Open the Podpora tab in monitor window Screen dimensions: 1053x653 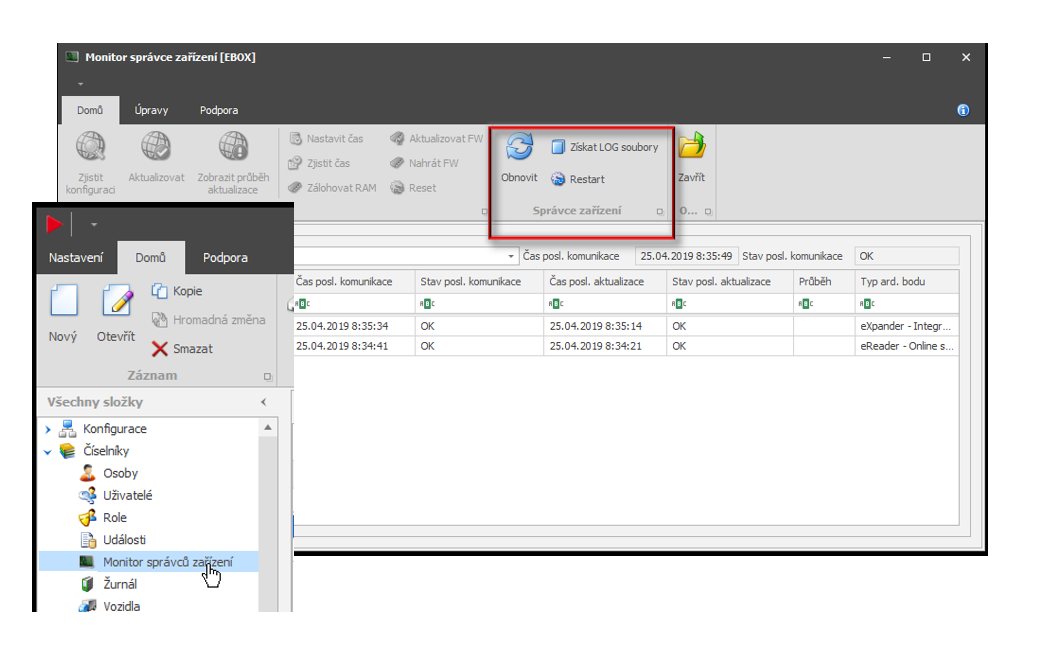click(219, 110)
